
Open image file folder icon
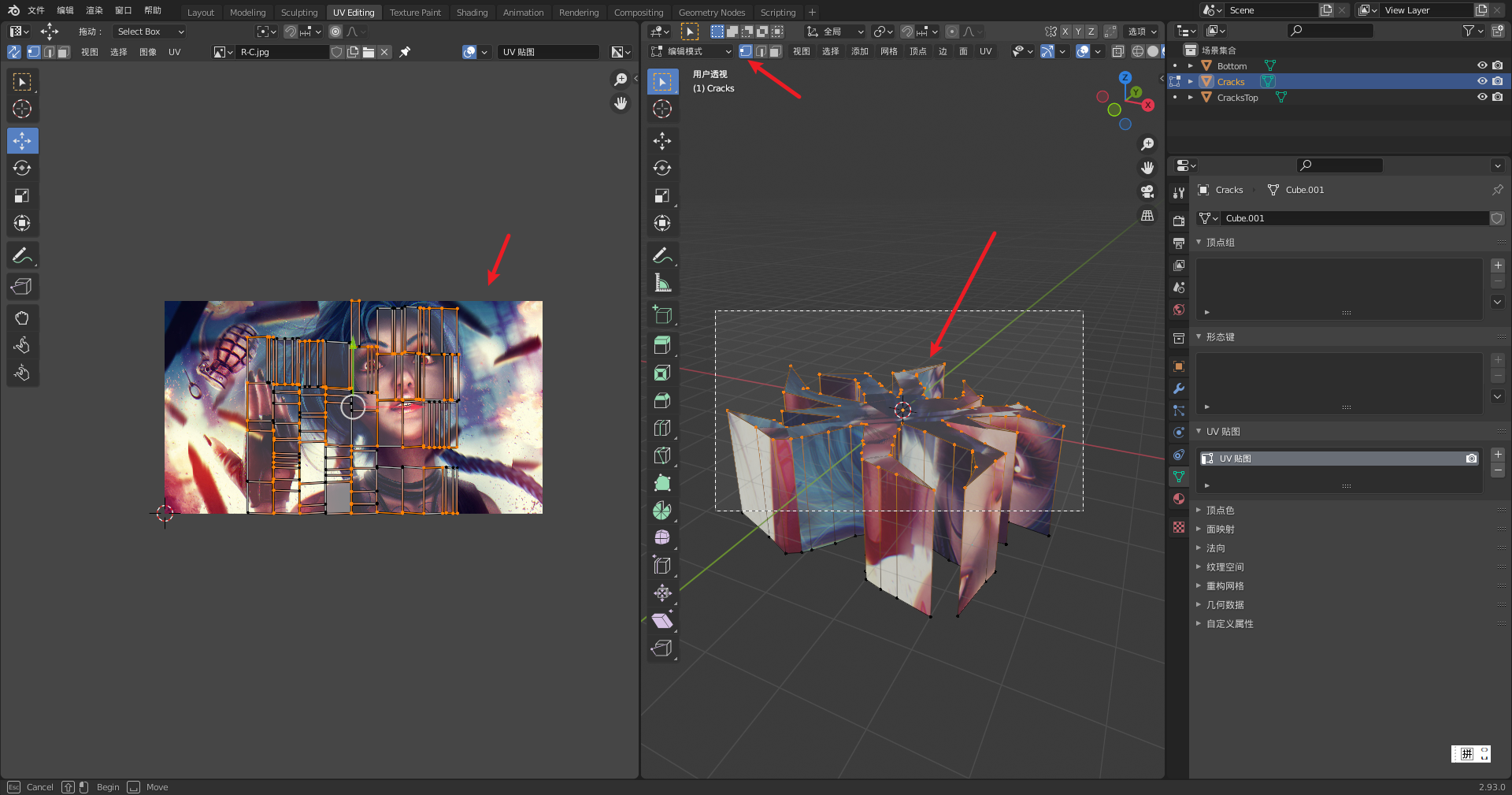(368, 52)
